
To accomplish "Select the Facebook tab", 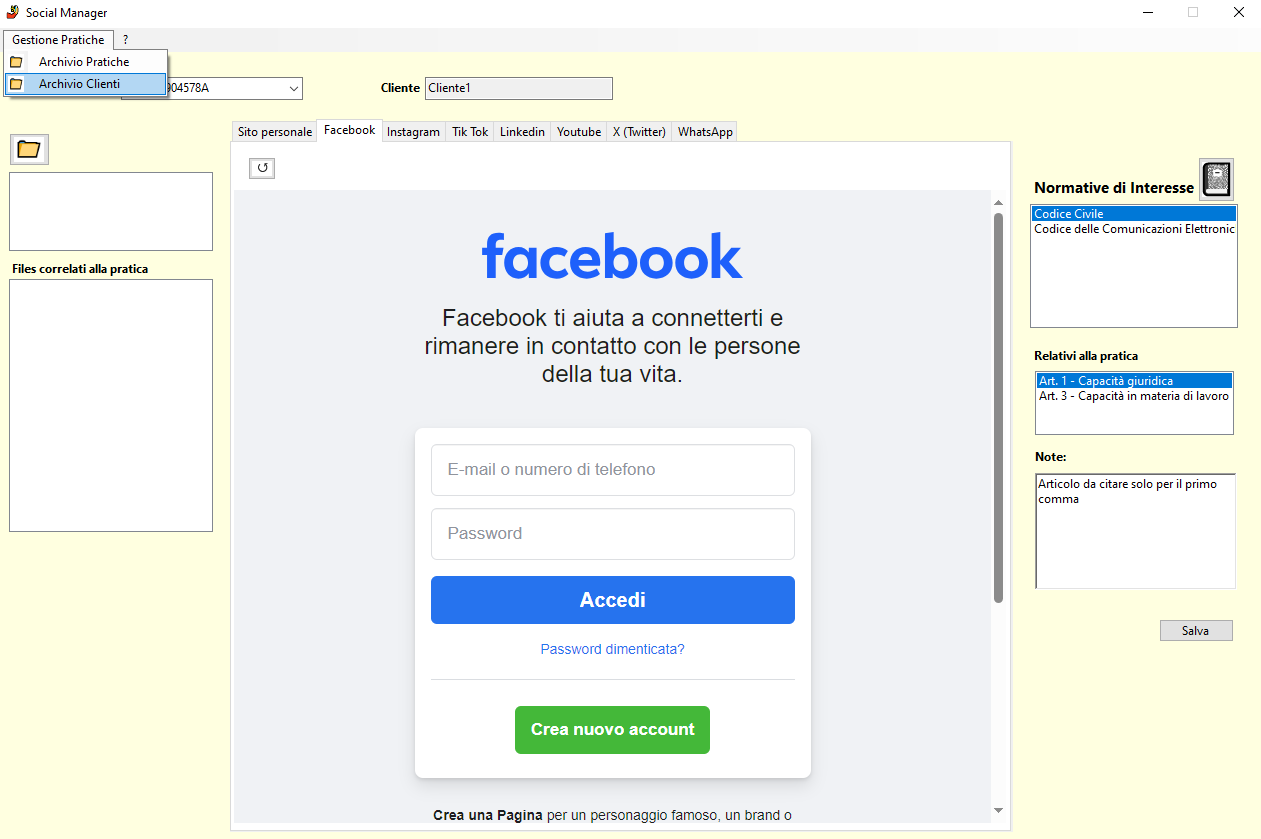I will (350, 130).
